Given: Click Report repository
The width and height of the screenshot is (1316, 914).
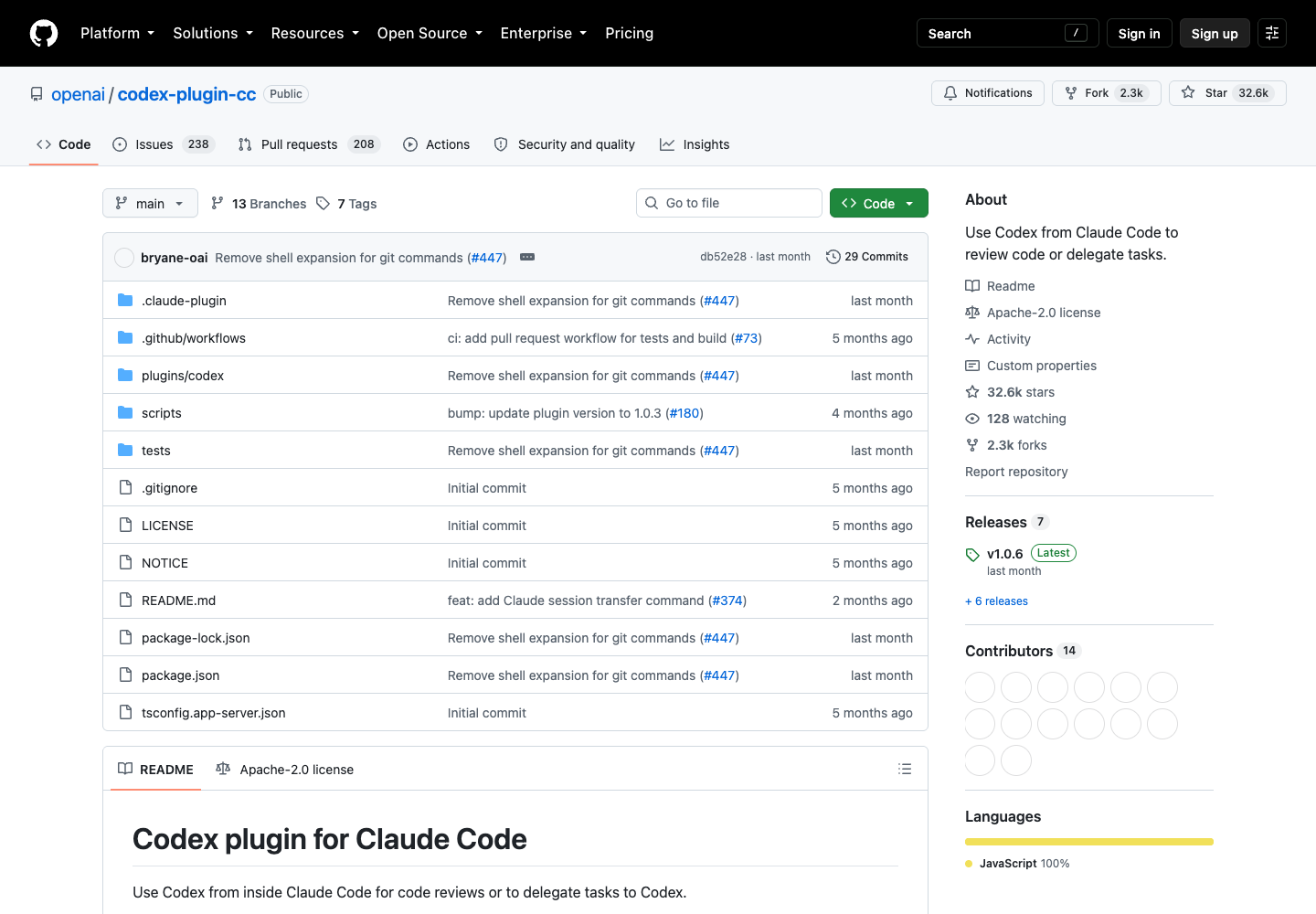Looking at the screenshot, I should click(x=1016, y=472).
